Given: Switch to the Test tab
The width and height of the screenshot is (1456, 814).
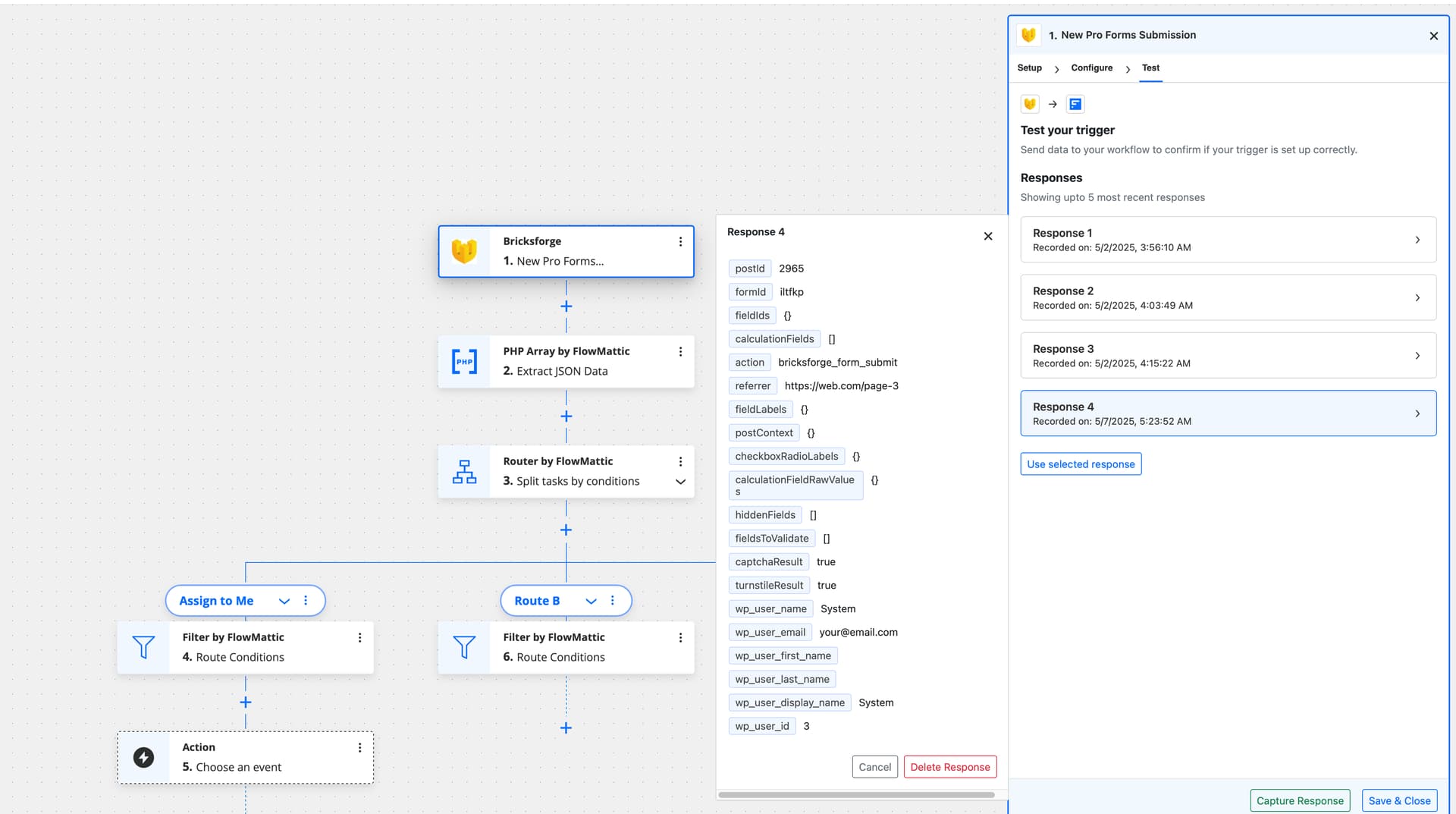Looking at the screenshot, I should tap(1150, 68).
